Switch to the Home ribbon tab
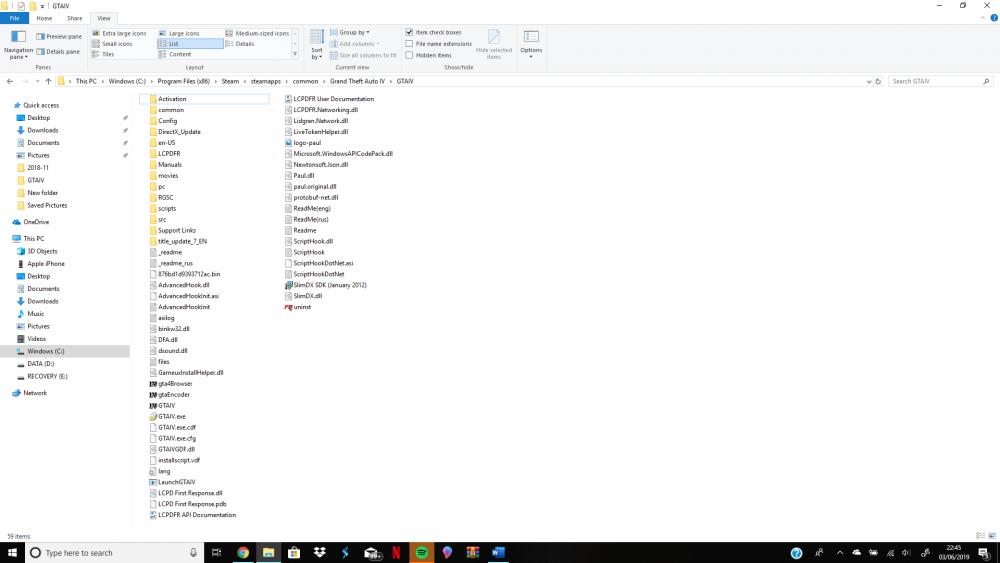 click(44, 18)
